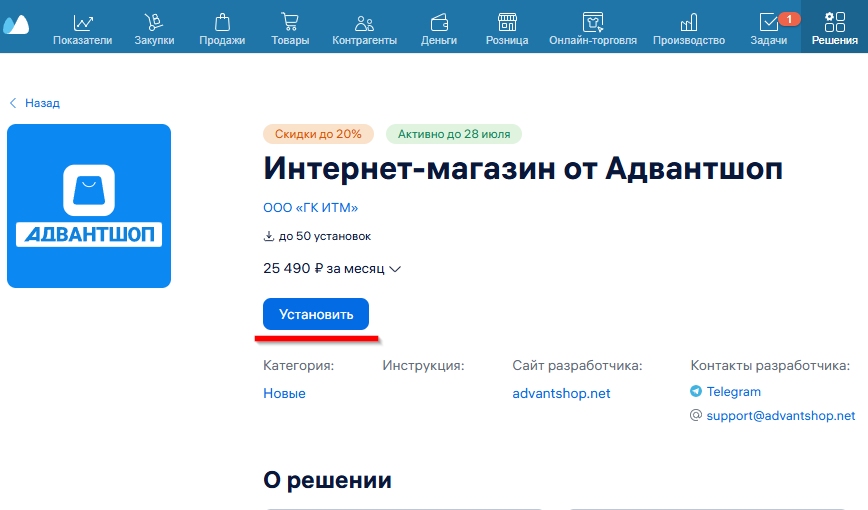Open the Товары cart icon
Screen dimensions: 868x510
coord(290,22)
